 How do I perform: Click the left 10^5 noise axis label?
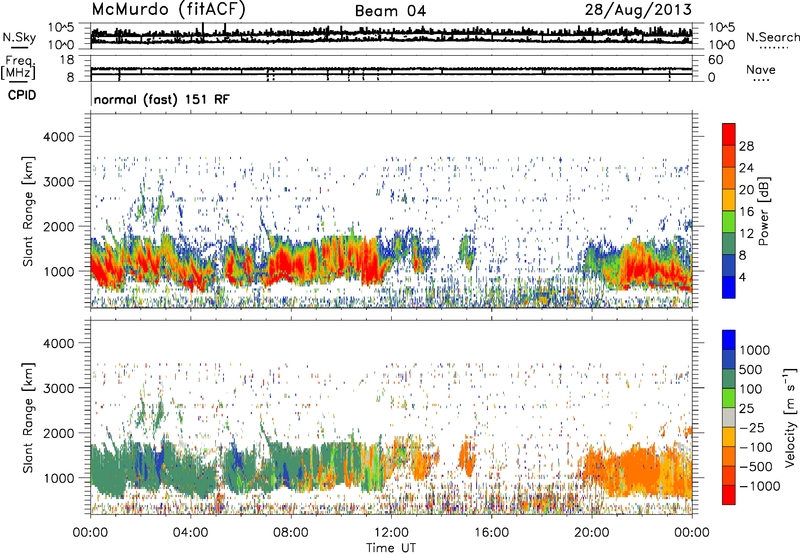coord(61,27)
